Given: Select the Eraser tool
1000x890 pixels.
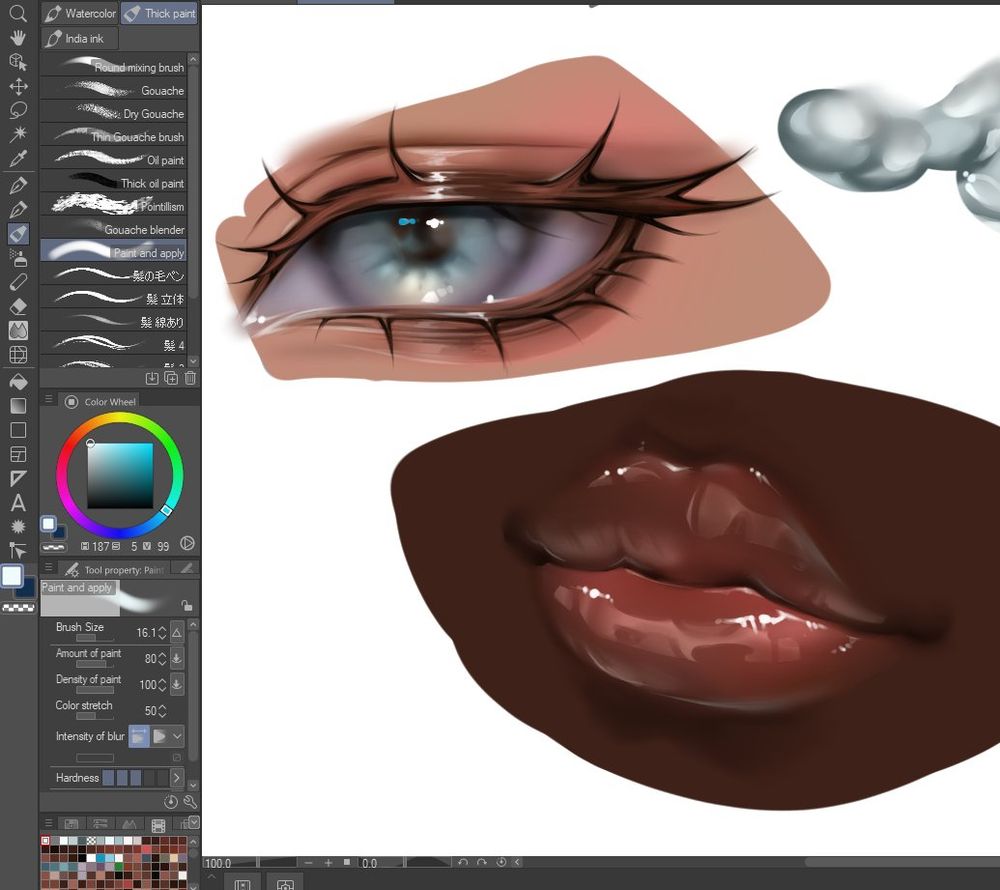Looking at the screenshot, I should [x=18, y=306].
